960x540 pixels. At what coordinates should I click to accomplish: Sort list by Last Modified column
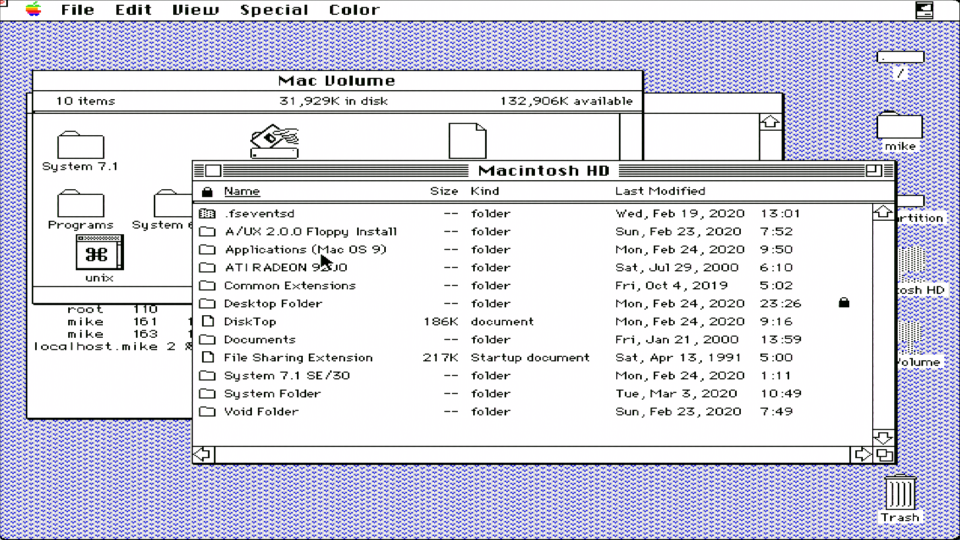[x=660, y=191]
